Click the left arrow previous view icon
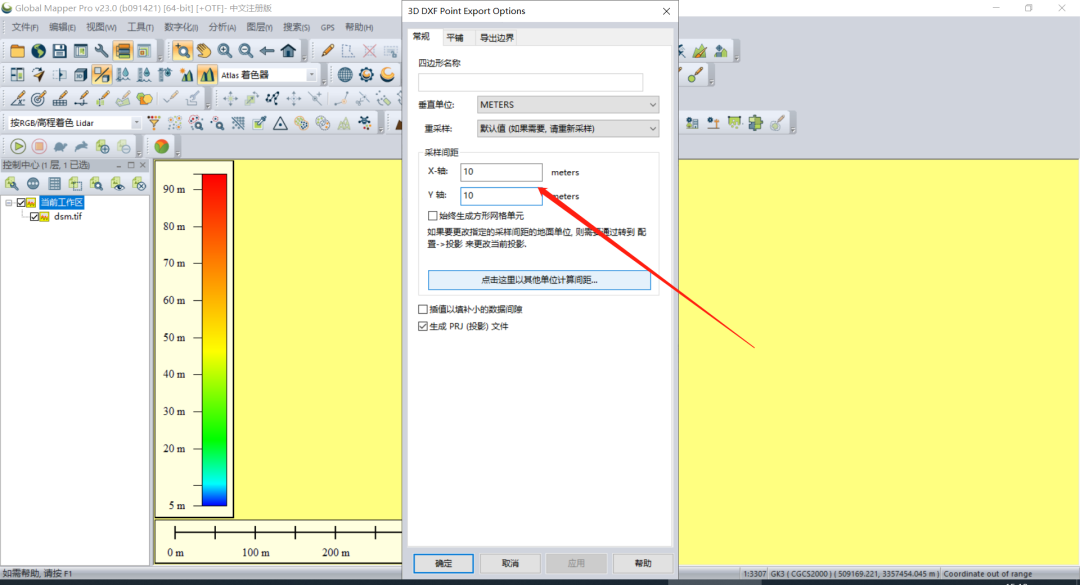Screen dimensions: 1080x585 click(x=267, y=51)
